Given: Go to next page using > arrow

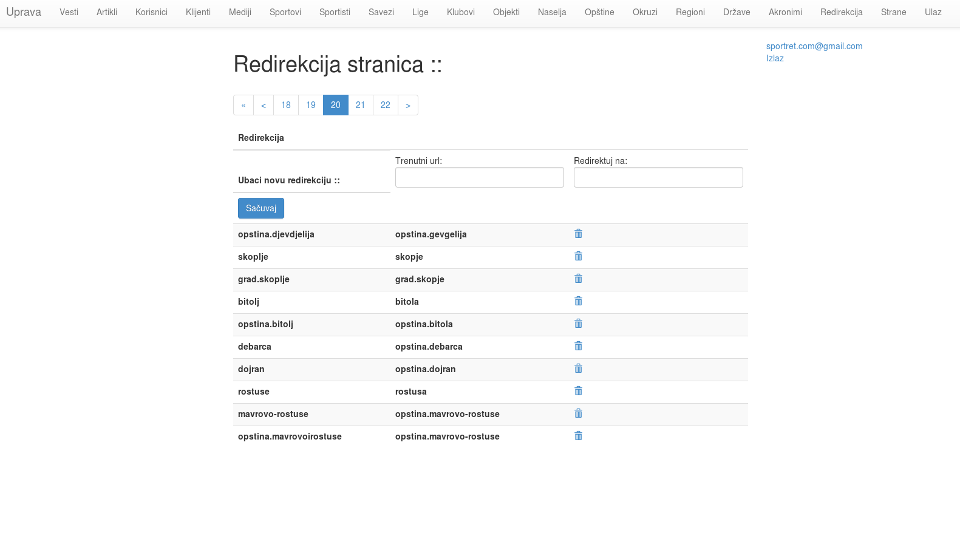Looking at the screenshot, I should (x=408, y=105).
